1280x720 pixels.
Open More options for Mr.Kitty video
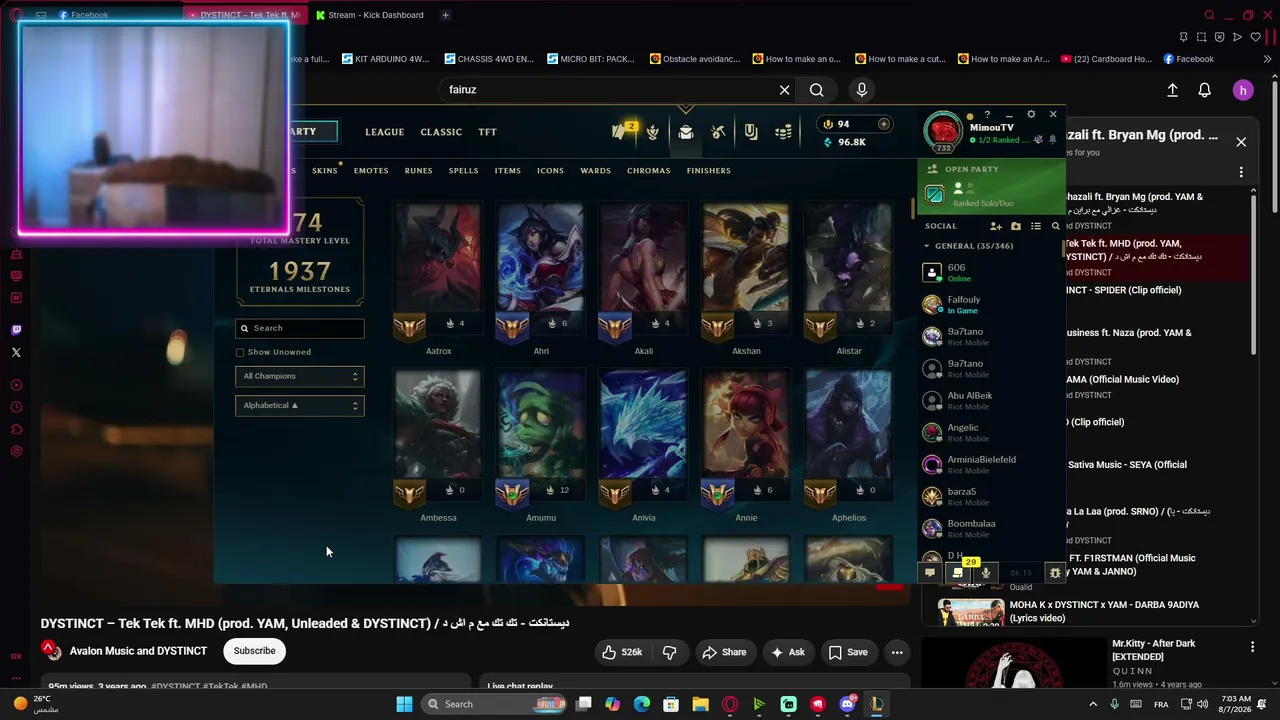(x=1252, y=647)
